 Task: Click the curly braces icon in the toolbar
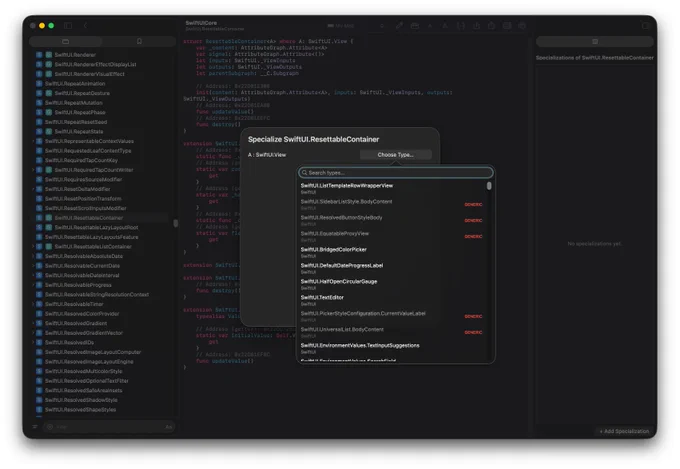coord(461,26)
